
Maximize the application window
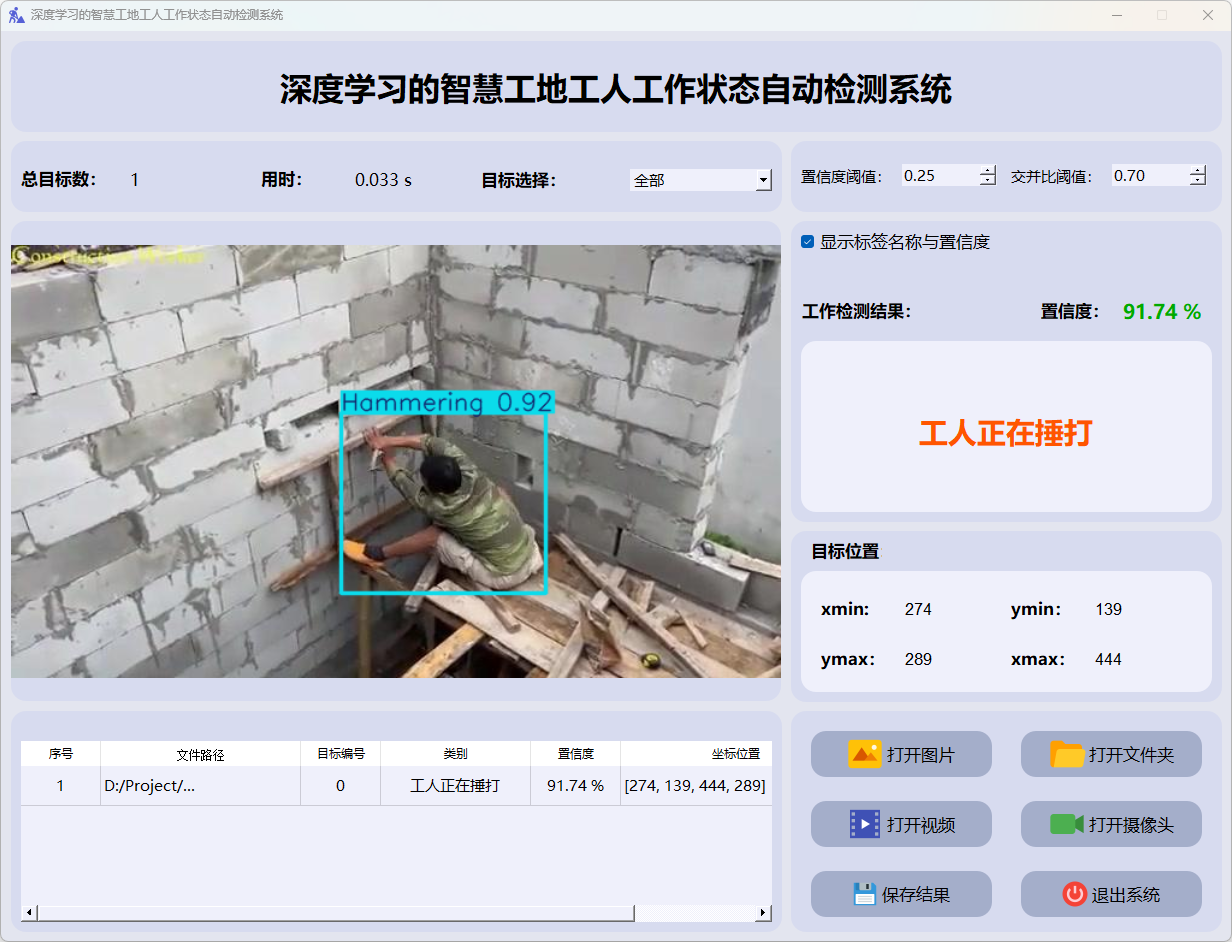pos(1161,15)
